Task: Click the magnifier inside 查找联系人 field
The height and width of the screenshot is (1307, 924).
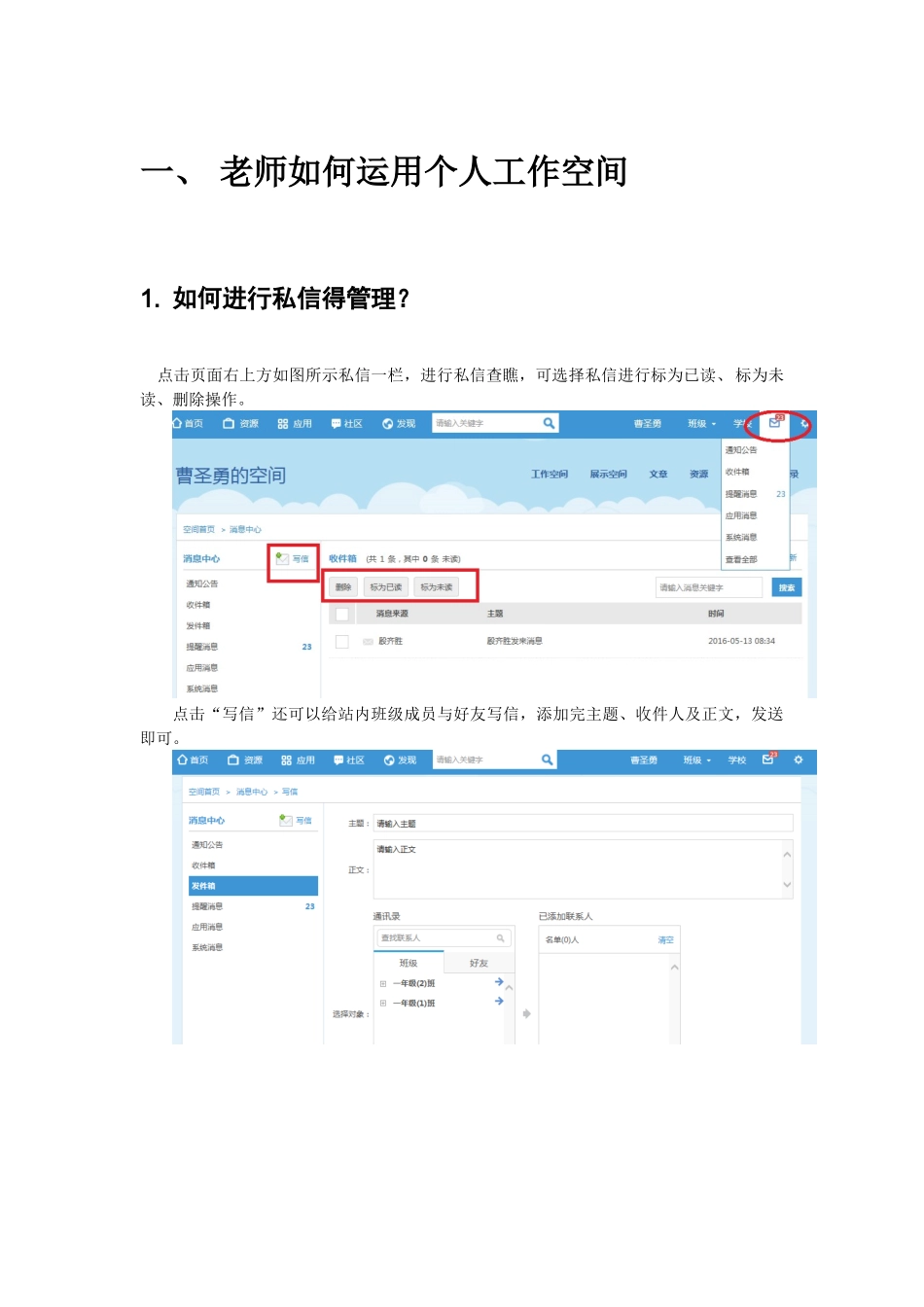Action: coord(501,938)
